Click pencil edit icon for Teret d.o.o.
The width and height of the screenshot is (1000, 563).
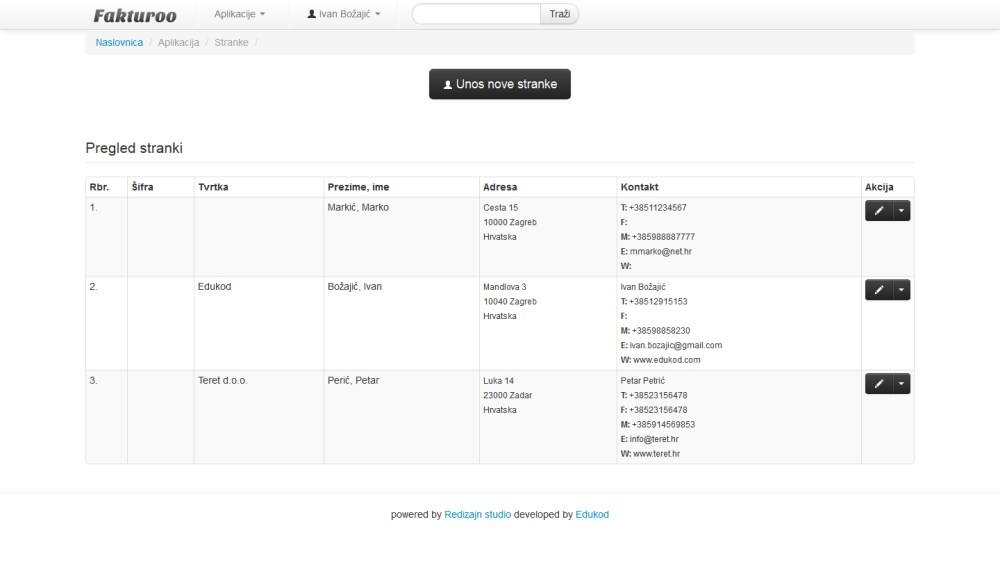(879, 384)
